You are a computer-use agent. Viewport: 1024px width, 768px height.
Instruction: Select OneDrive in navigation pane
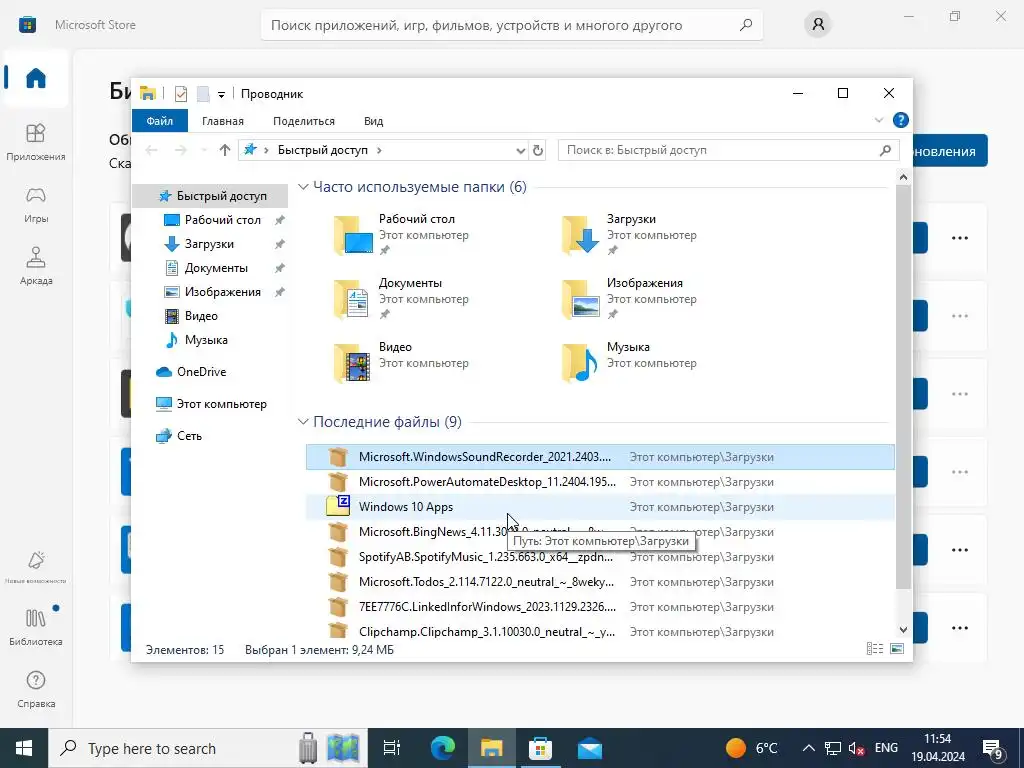coord(201,372)
